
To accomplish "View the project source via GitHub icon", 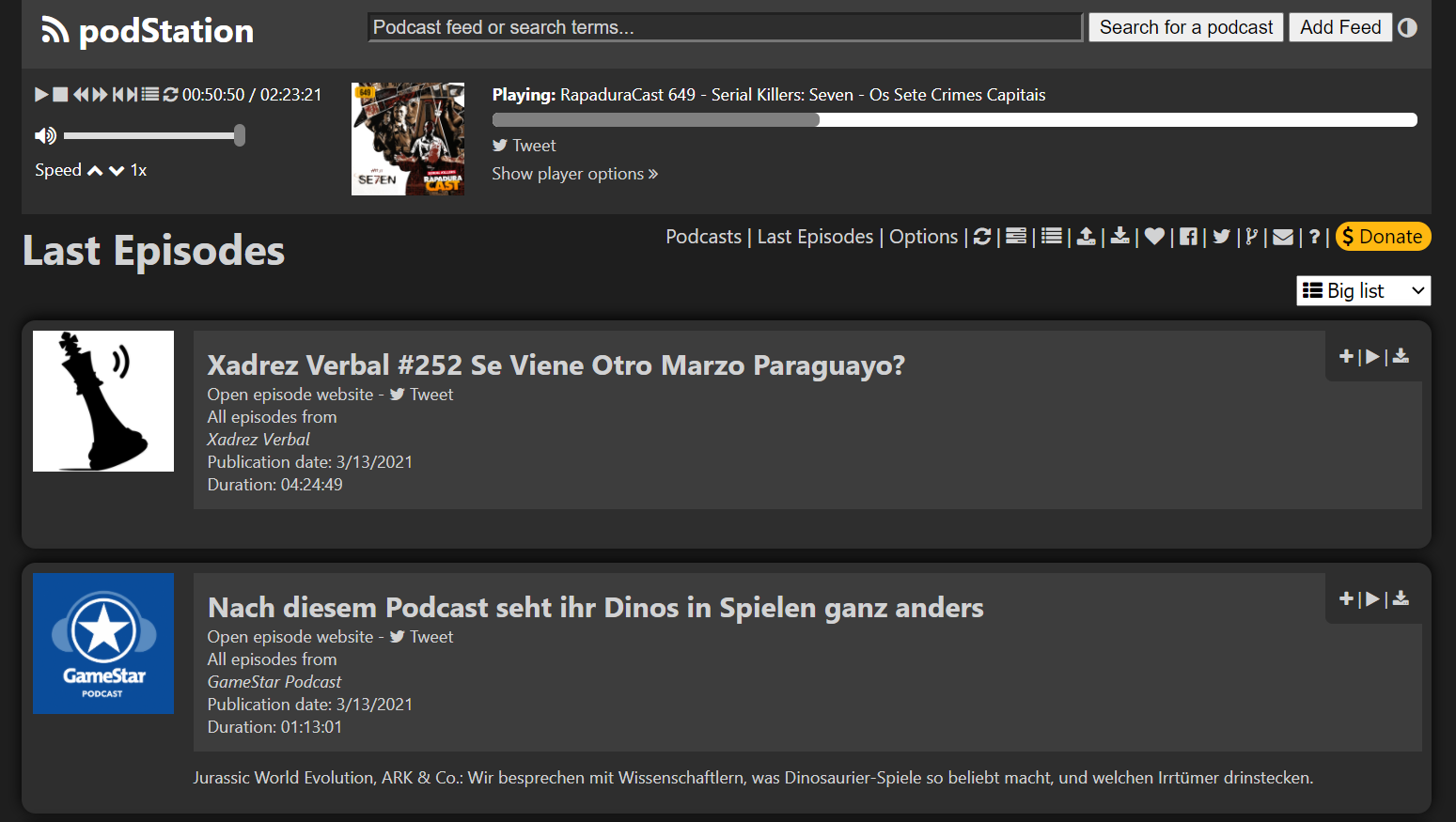I will [x=1251, y=236].
